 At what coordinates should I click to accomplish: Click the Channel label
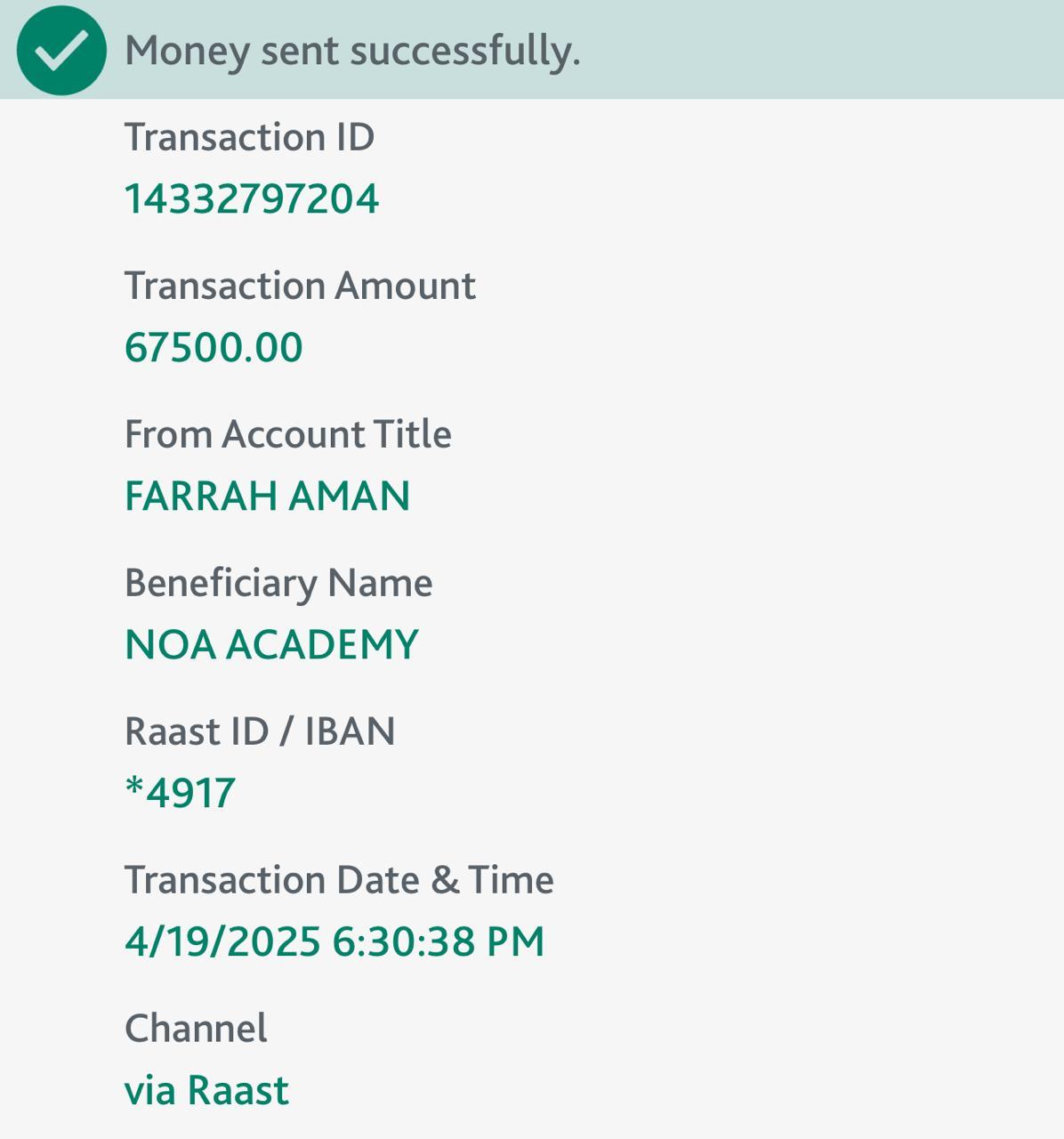[x=196, y=1029]
